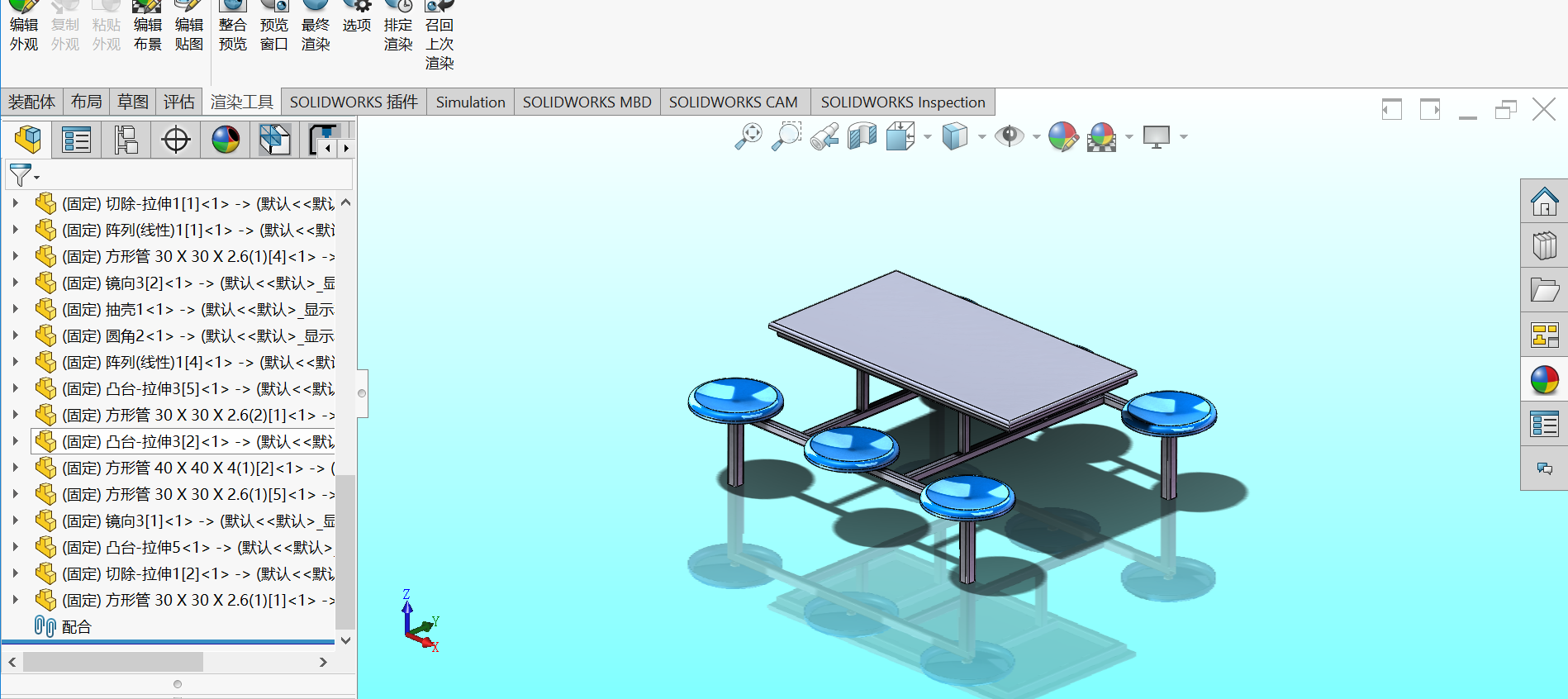The height and width of the screenshot is (699, 1568).
Task: Expand 圆角2<1> tree node
Action: pos(15,335)
